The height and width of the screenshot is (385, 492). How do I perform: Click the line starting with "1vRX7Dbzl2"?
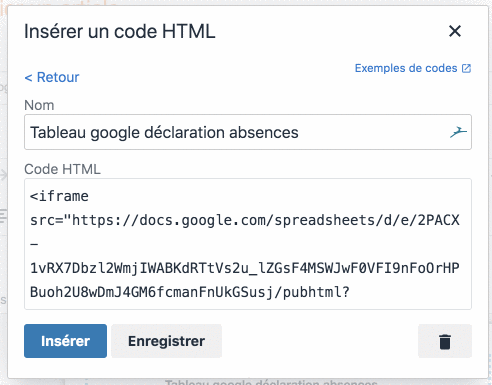[x=245, y=268]
